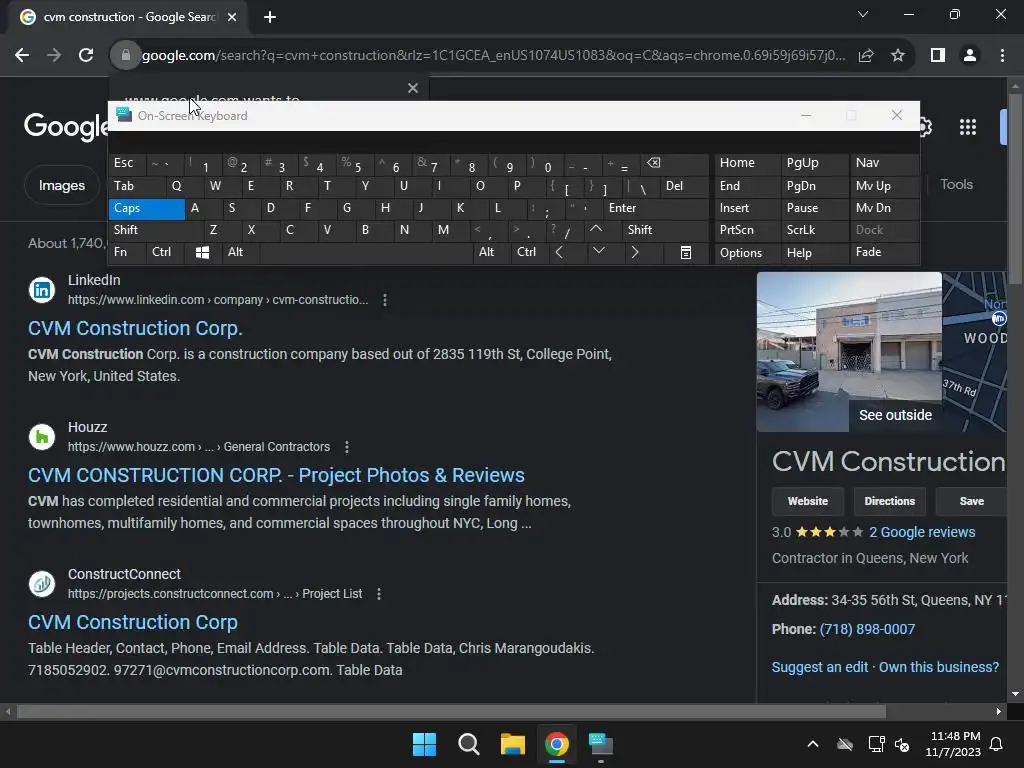Open site info padlock icon

126,55
